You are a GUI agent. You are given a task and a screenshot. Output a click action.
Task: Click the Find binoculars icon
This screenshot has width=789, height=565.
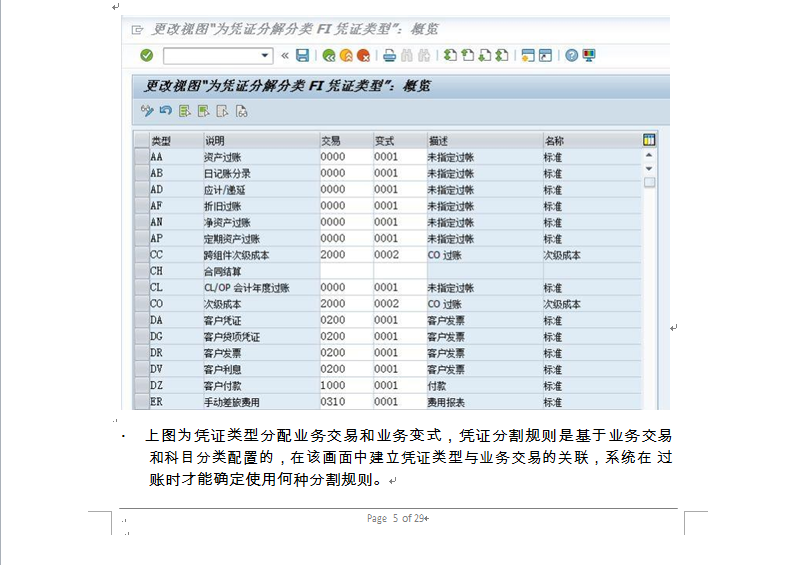407,55
